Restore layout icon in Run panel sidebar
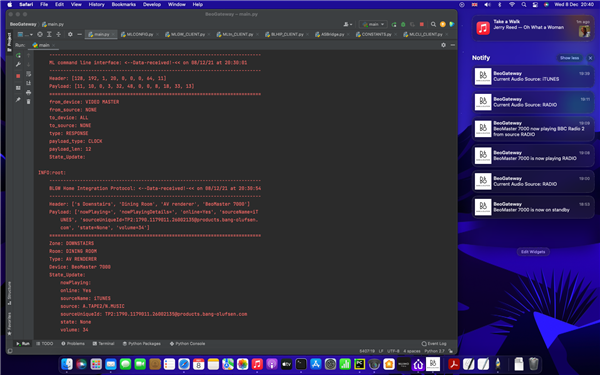This screenshot has width=600, height=375. [18, 88]
